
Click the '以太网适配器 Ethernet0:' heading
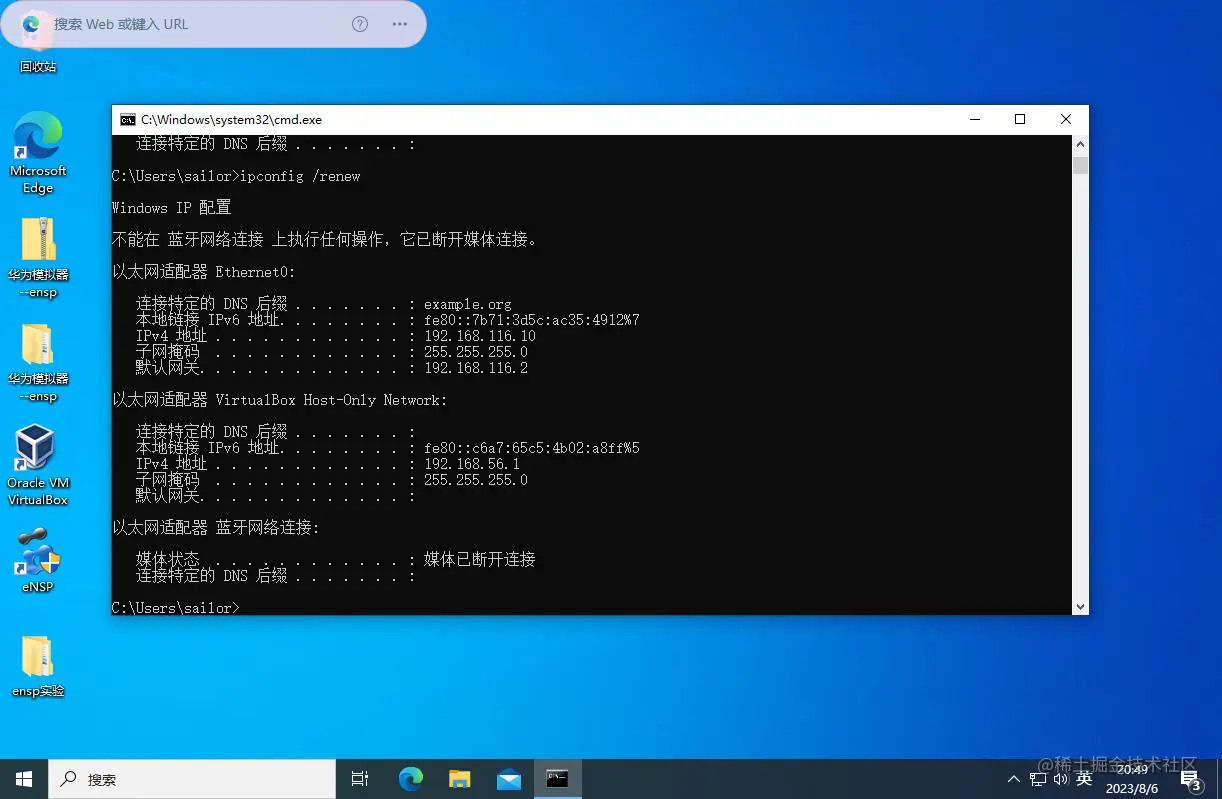(204, 272)
